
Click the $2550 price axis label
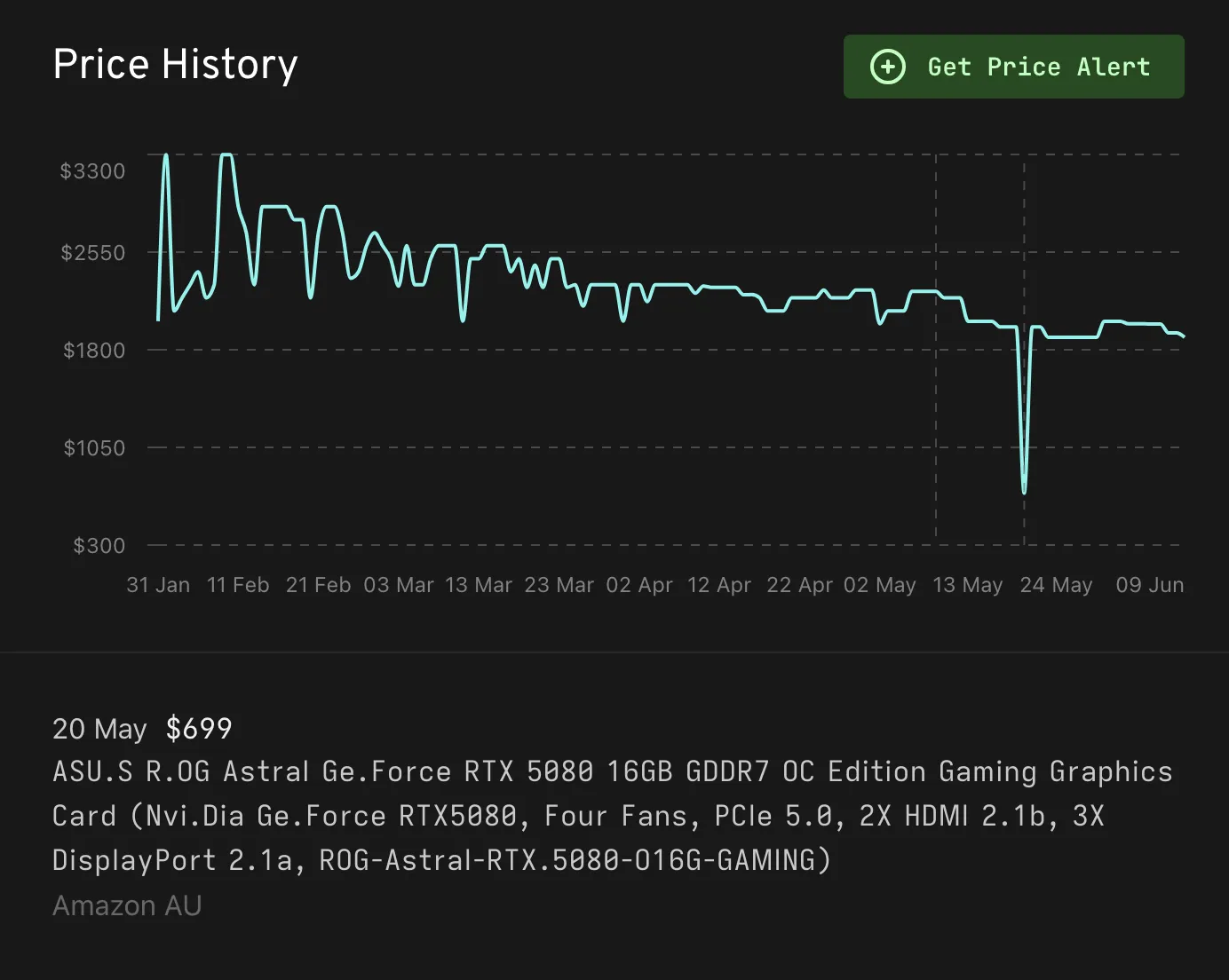93,252
